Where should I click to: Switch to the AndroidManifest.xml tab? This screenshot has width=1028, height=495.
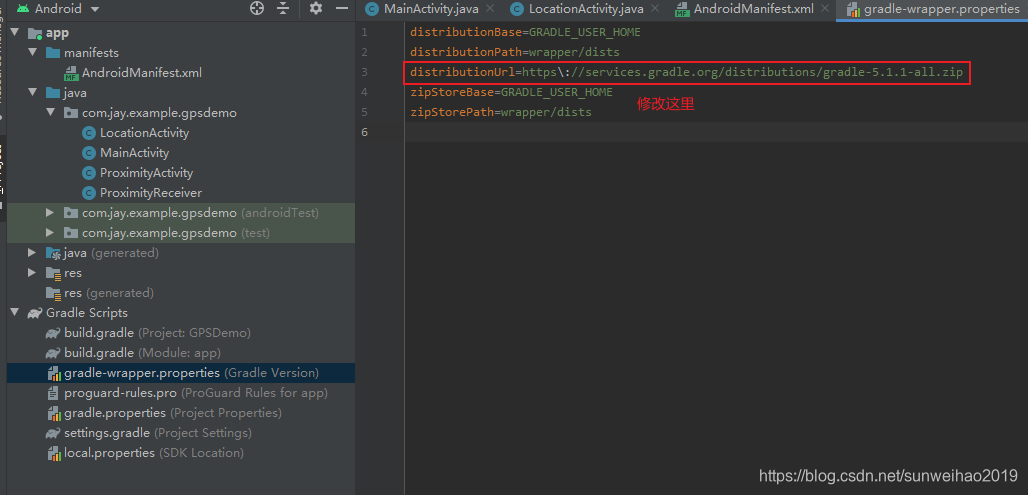754,9
